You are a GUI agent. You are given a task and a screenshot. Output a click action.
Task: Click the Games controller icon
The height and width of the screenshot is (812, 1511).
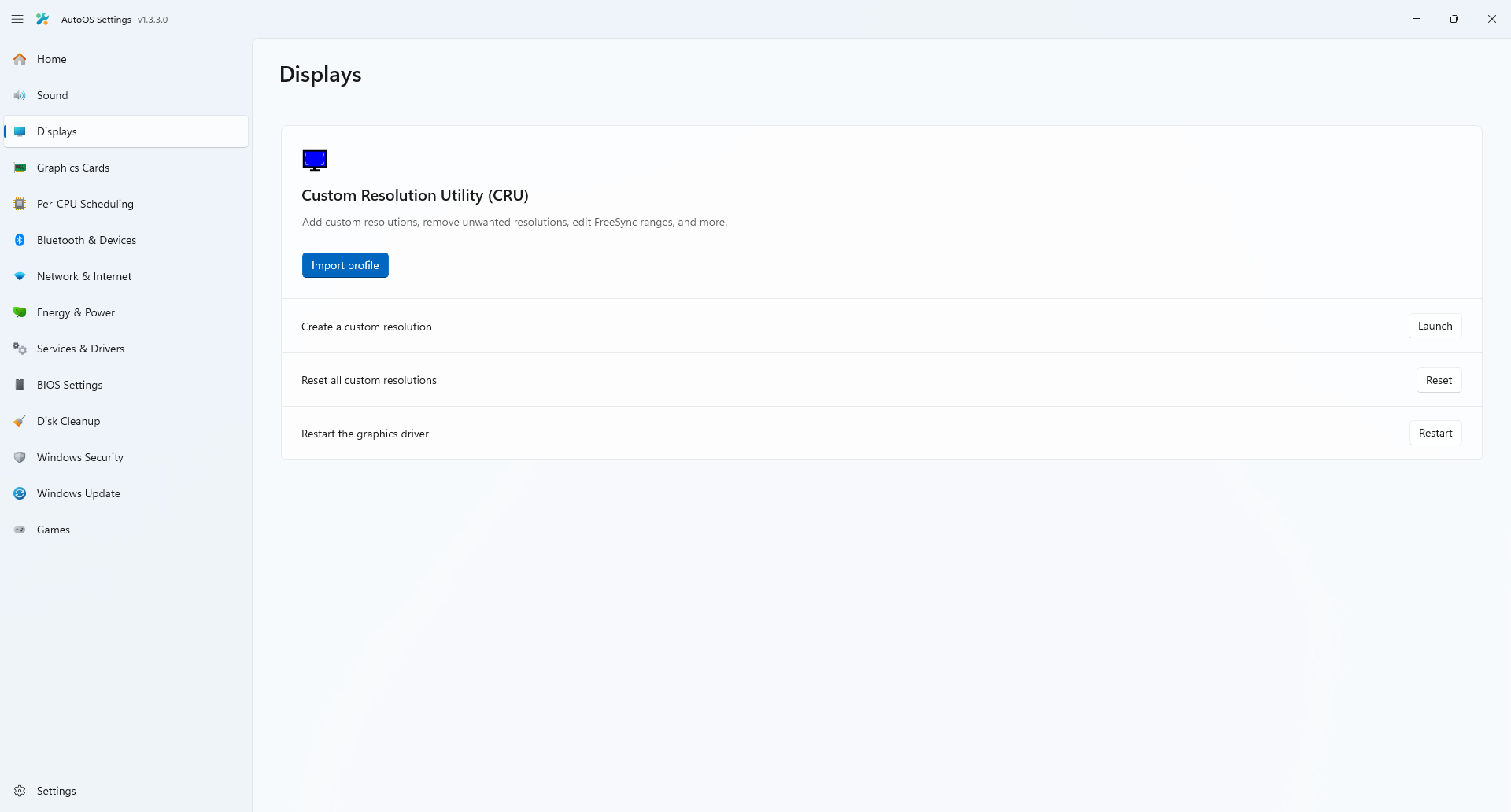[x=20, y=530]
